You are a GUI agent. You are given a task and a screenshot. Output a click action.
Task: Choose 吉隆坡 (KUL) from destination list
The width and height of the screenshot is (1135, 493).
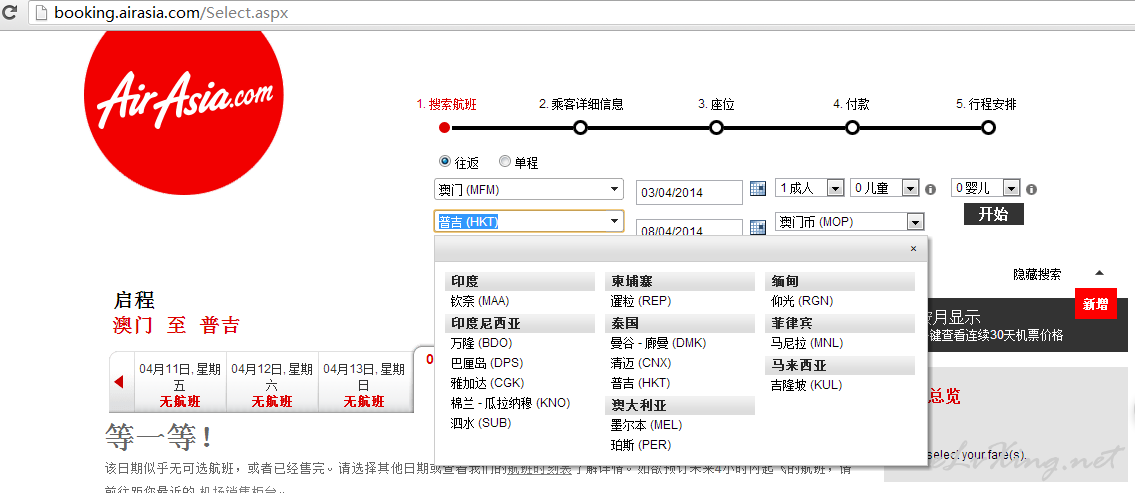[806, 384]
